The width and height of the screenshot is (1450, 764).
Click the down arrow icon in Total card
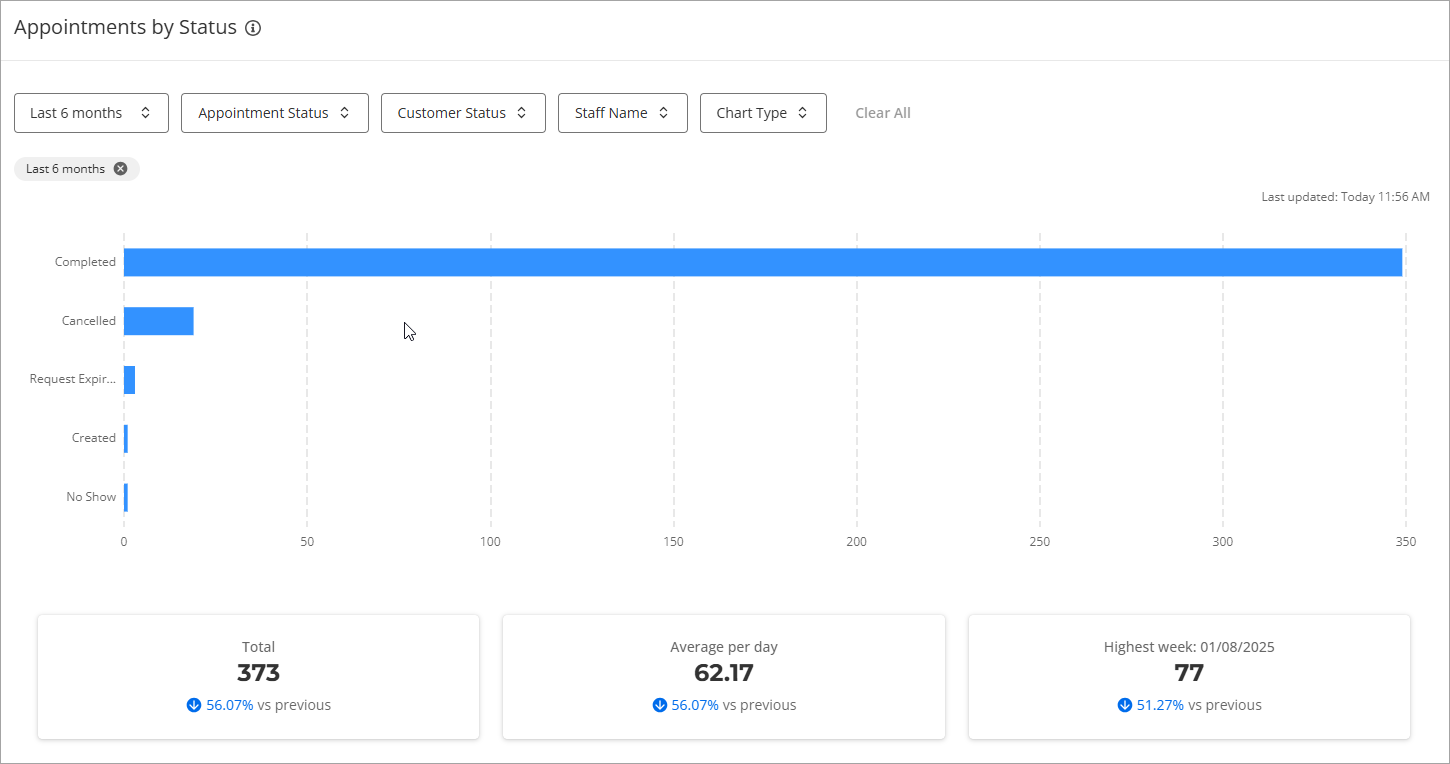pos(194,705)
